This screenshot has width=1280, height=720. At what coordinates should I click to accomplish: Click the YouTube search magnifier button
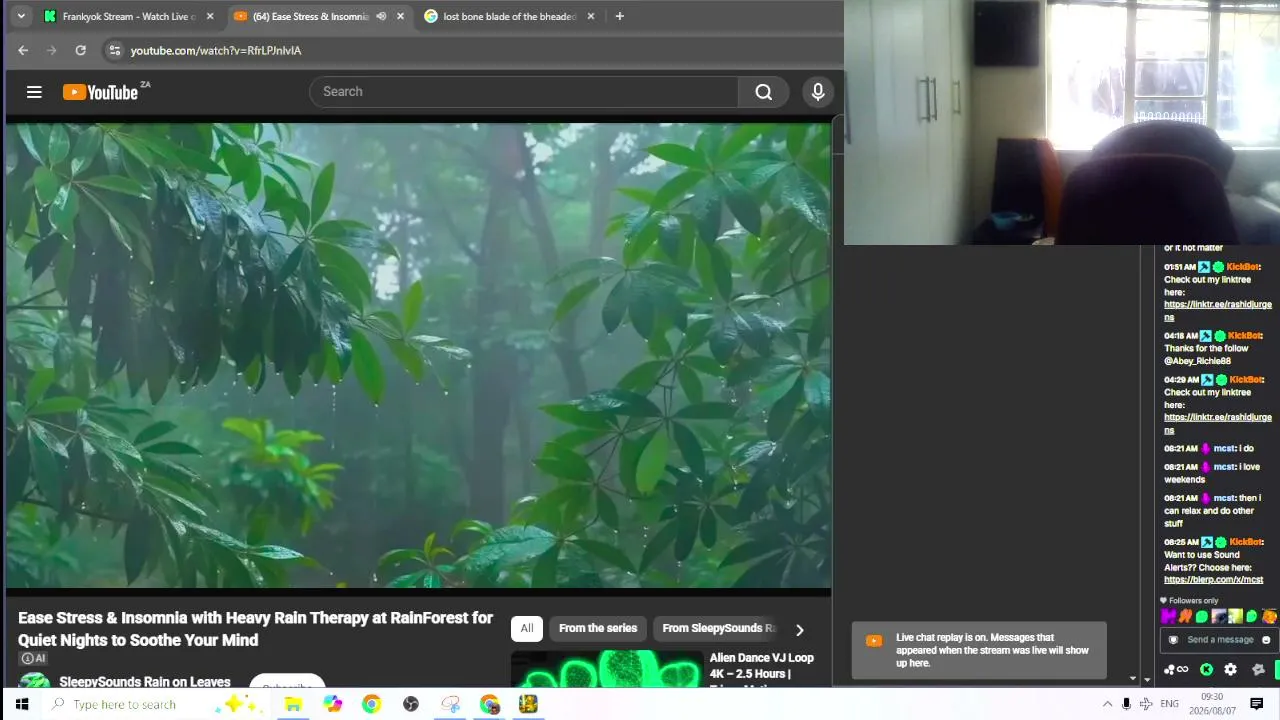(x=764, y=92)
